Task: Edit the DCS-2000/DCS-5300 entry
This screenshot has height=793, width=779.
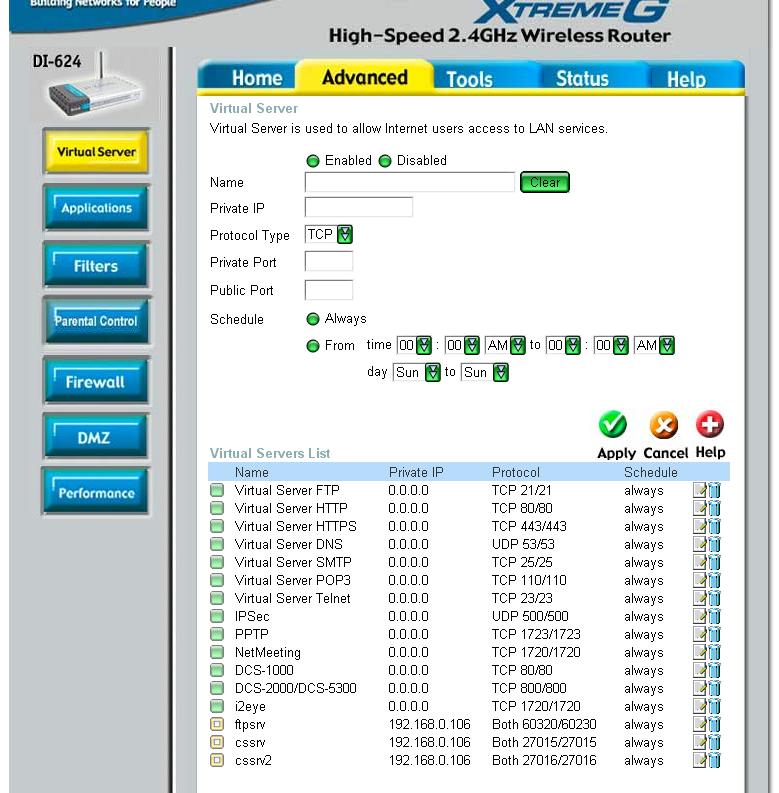Action: [700, 688]
